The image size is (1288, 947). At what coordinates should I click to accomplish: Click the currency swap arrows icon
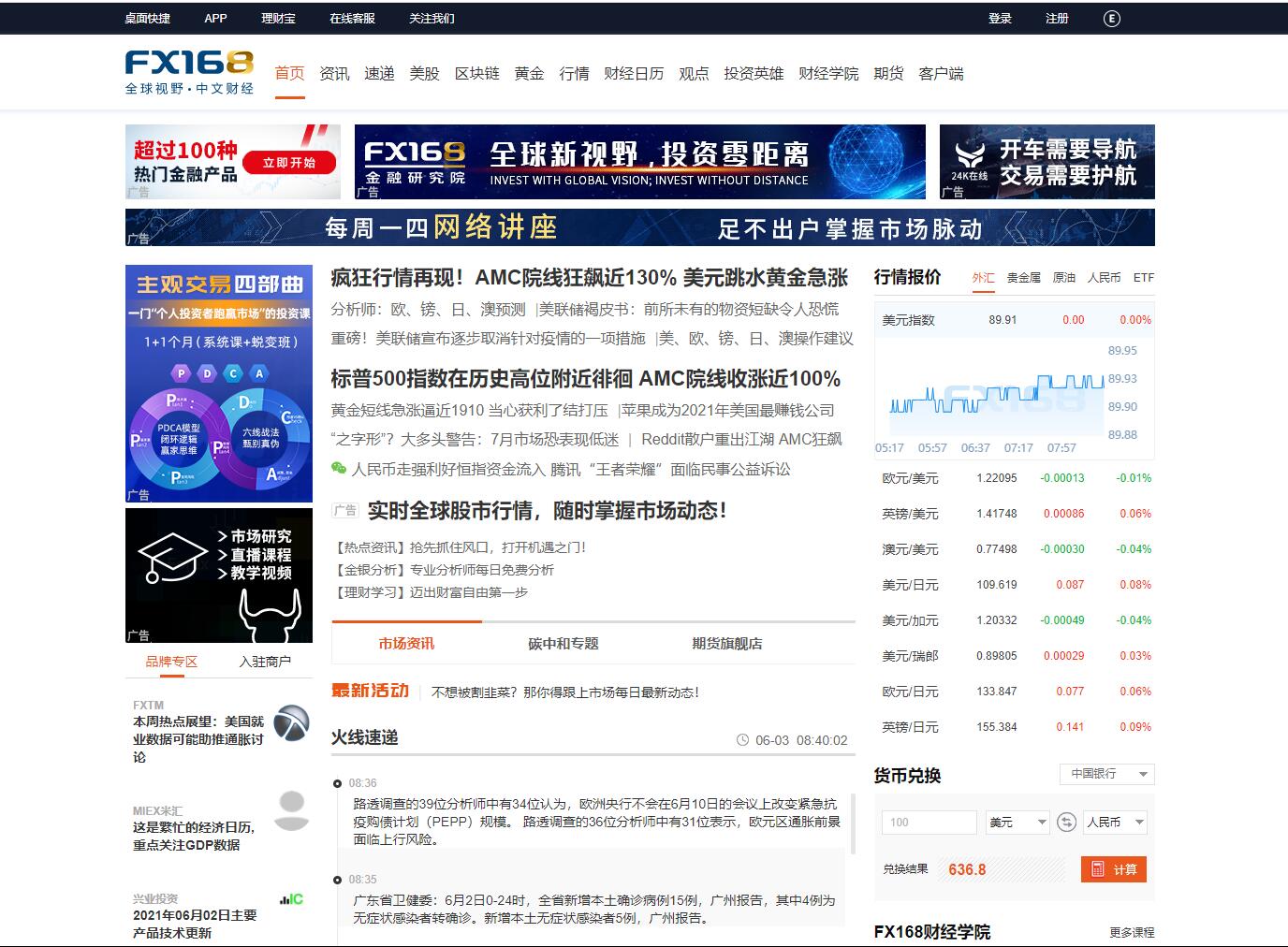(1066, 823)
